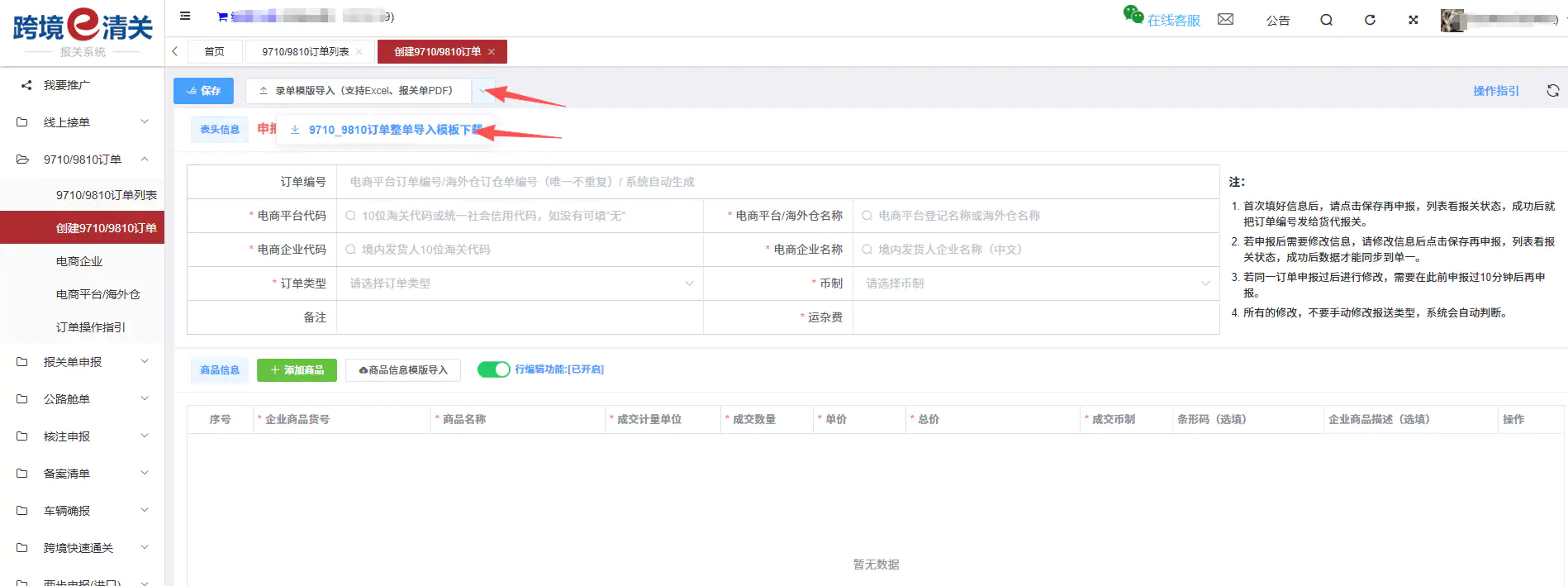The height and width of the screenshot is (586, 1568).
Task: Select 表头信息 section label
Action: pos(220,129)
